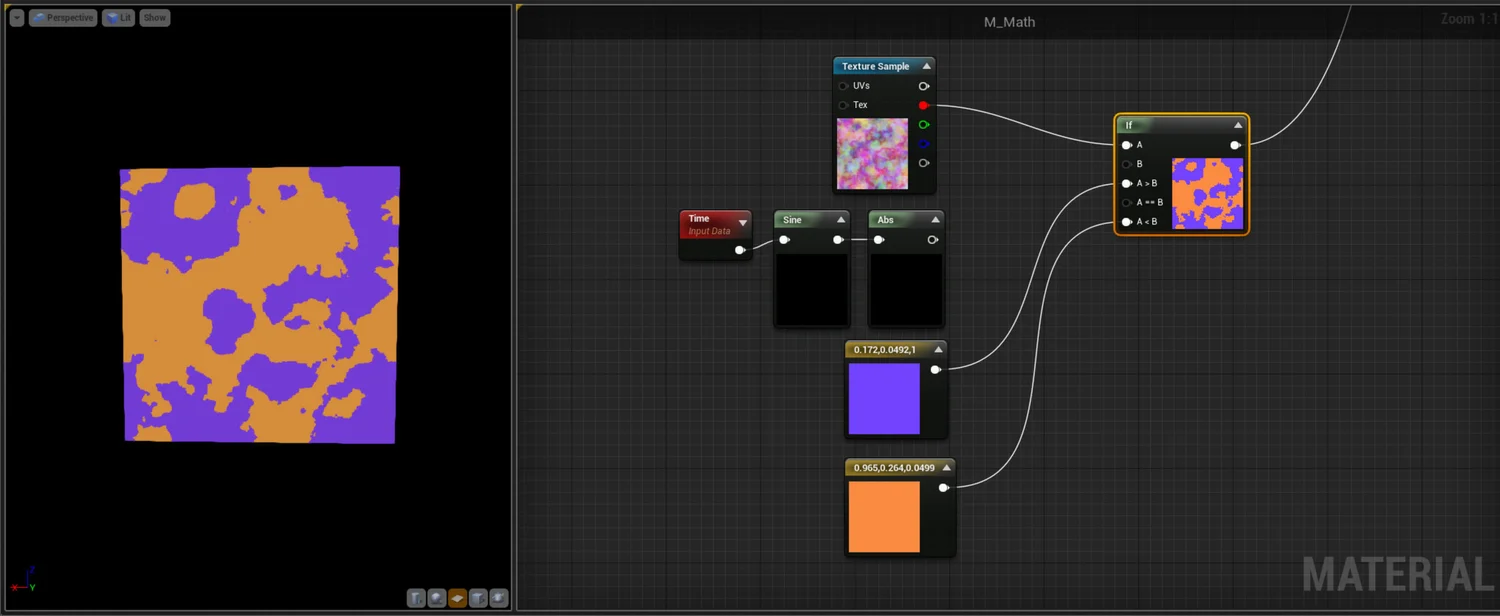The image size is (1500, 616).
Task: Collapse the Texture Sample node
Action: (x=926, y=65)
